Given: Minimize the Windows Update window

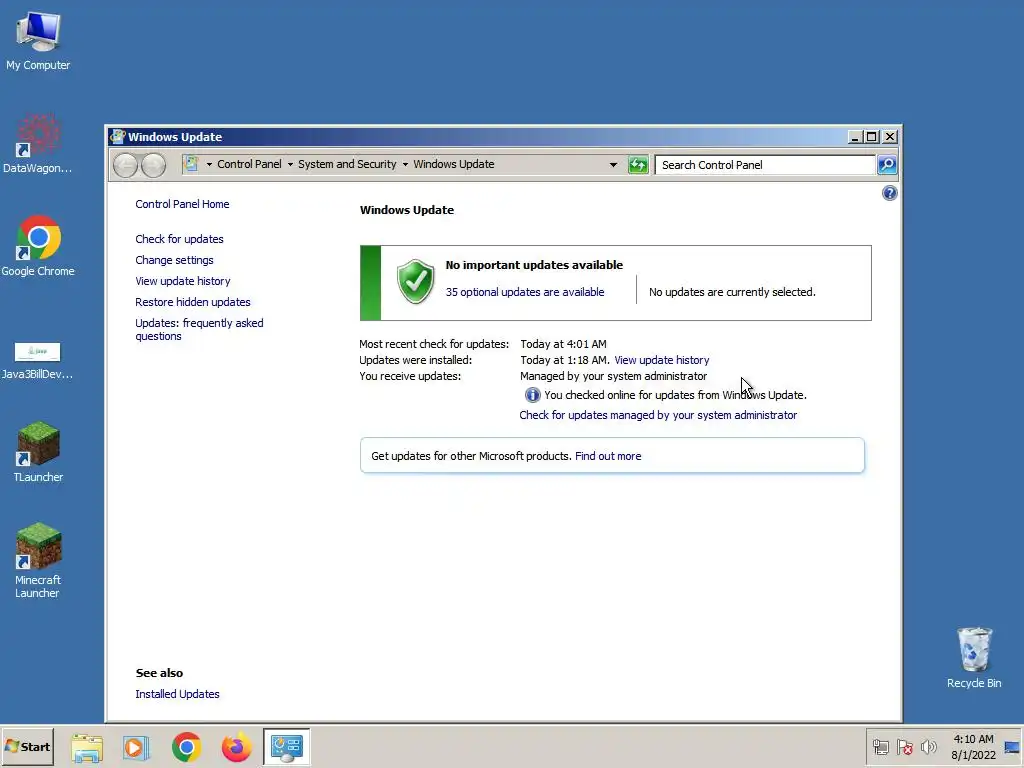Looking at the screenshot, I should coord(855,136).
